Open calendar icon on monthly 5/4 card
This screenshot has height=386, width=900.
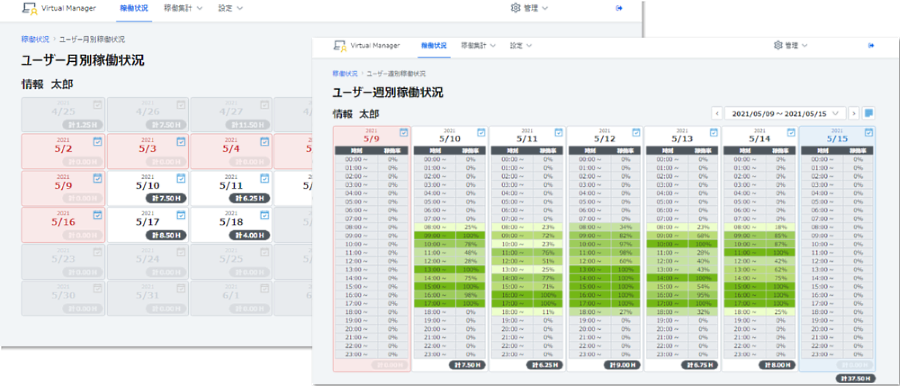(x=264, y=141)
